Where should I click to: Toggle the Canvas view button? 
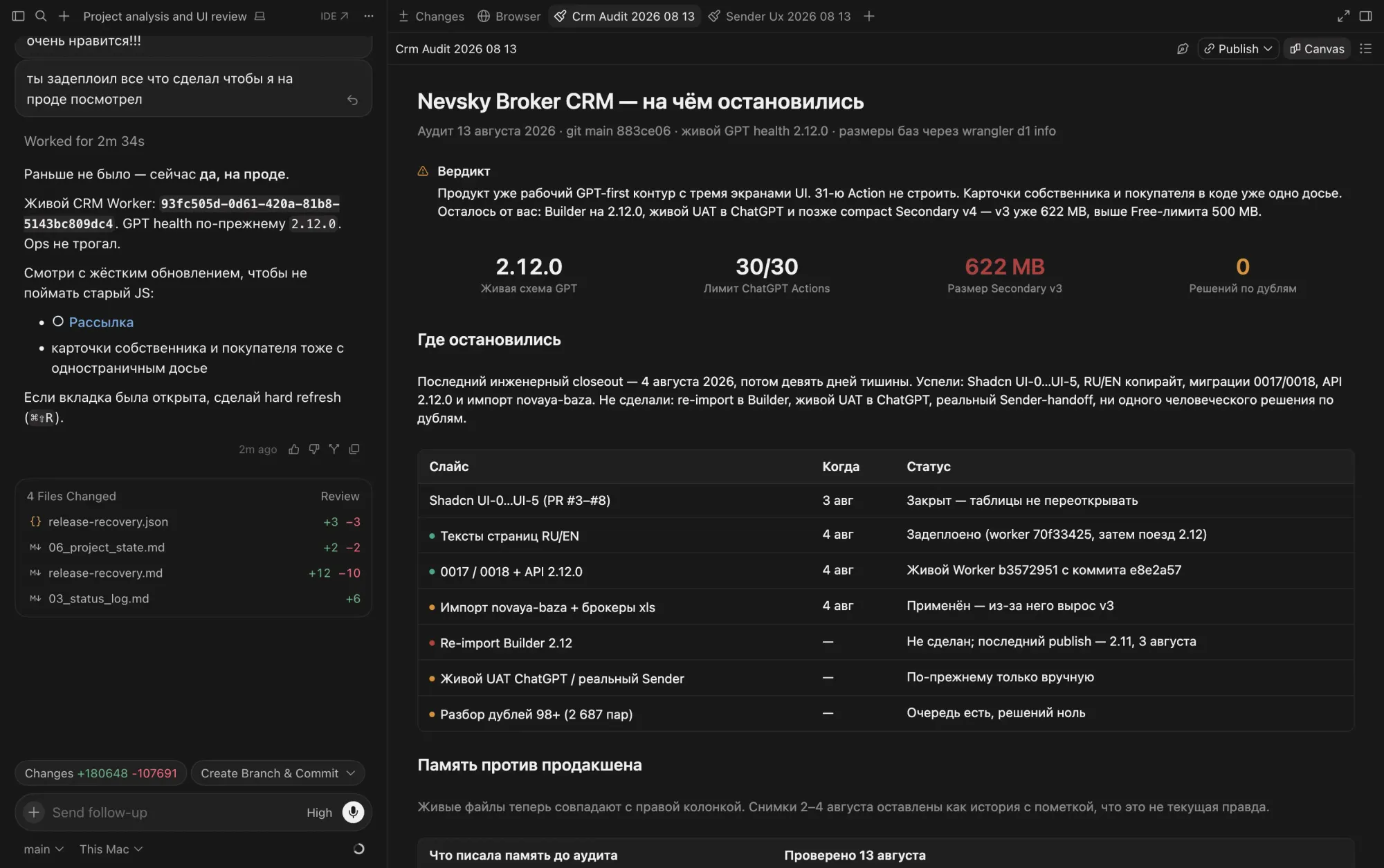1317,48
